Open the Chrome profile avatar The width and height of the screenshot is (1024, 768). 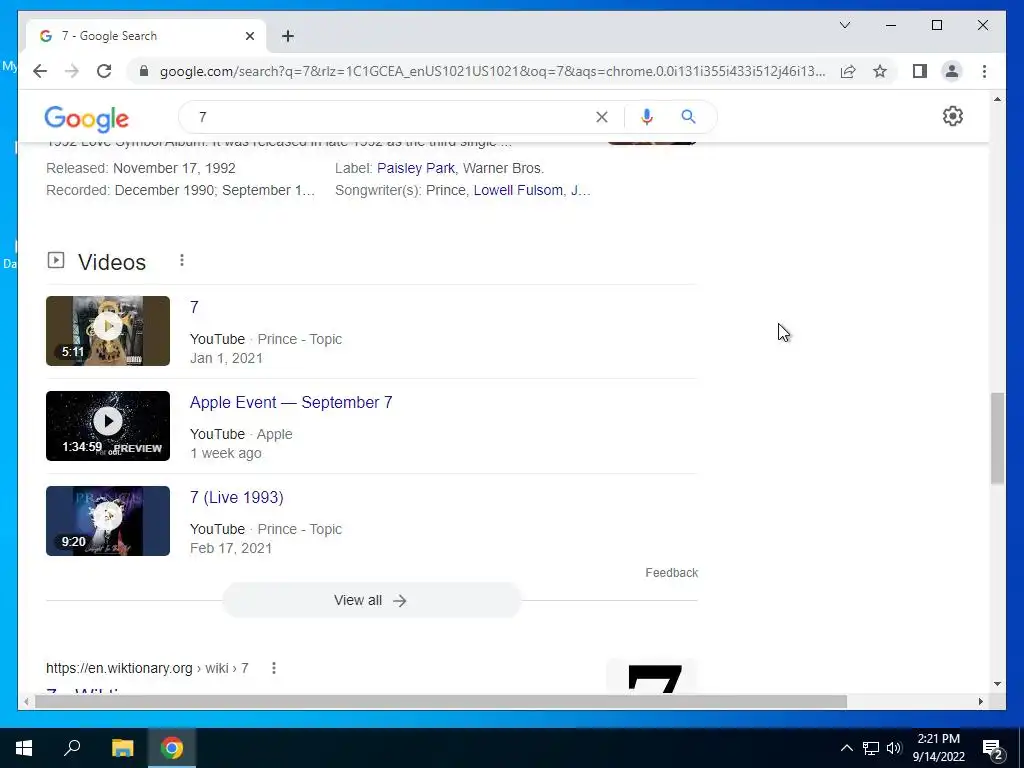click(952, 71)
